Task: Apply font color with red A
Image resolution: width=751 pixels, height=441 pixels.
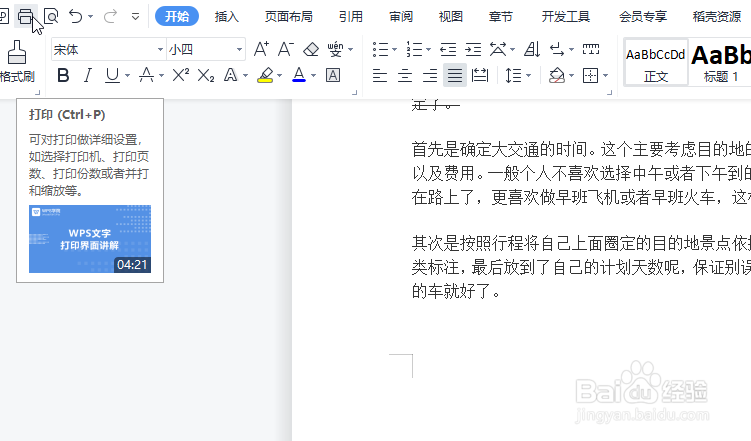Action: click(x=299, y=75)
